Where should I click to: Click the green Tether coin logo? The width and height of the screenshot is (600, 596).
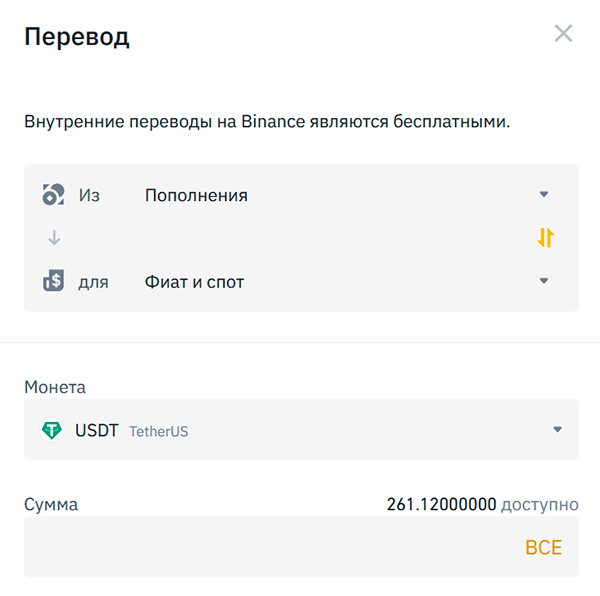(51, 431)
